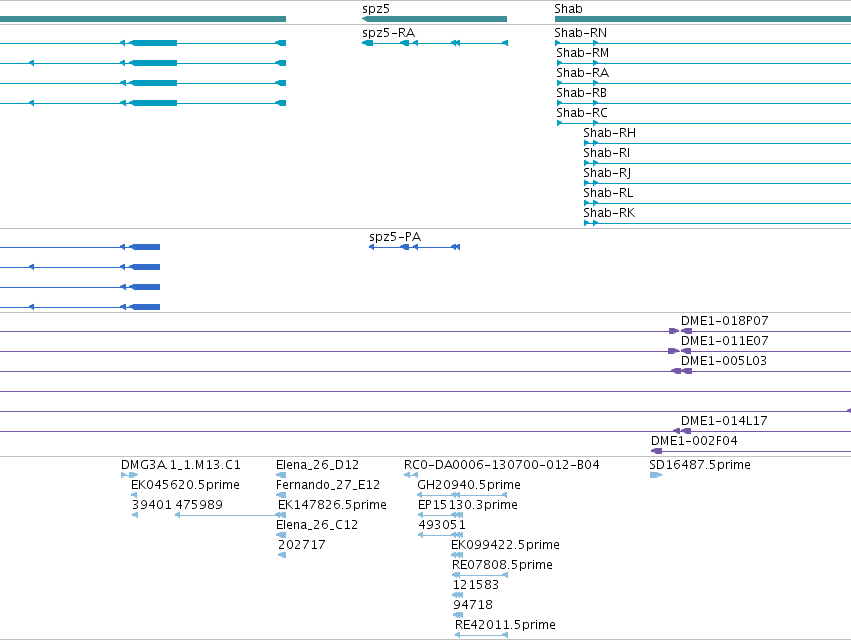The image size is (851, 640).
Task: Click the 121583 feature label
Action: pos(476,585)
